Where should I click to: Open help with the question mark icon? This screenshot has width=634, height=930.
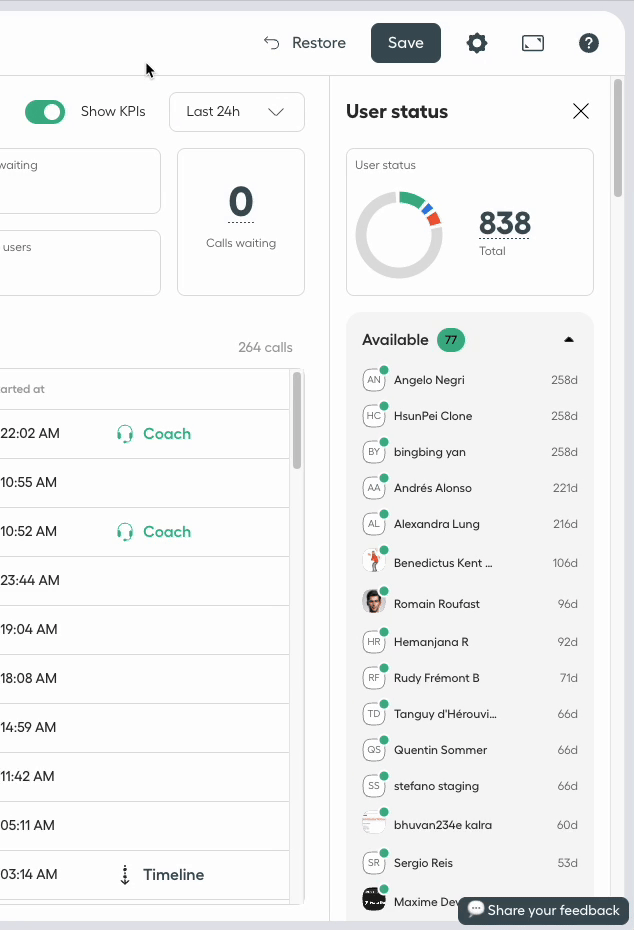pyautogui.click(x=589, y=43)
